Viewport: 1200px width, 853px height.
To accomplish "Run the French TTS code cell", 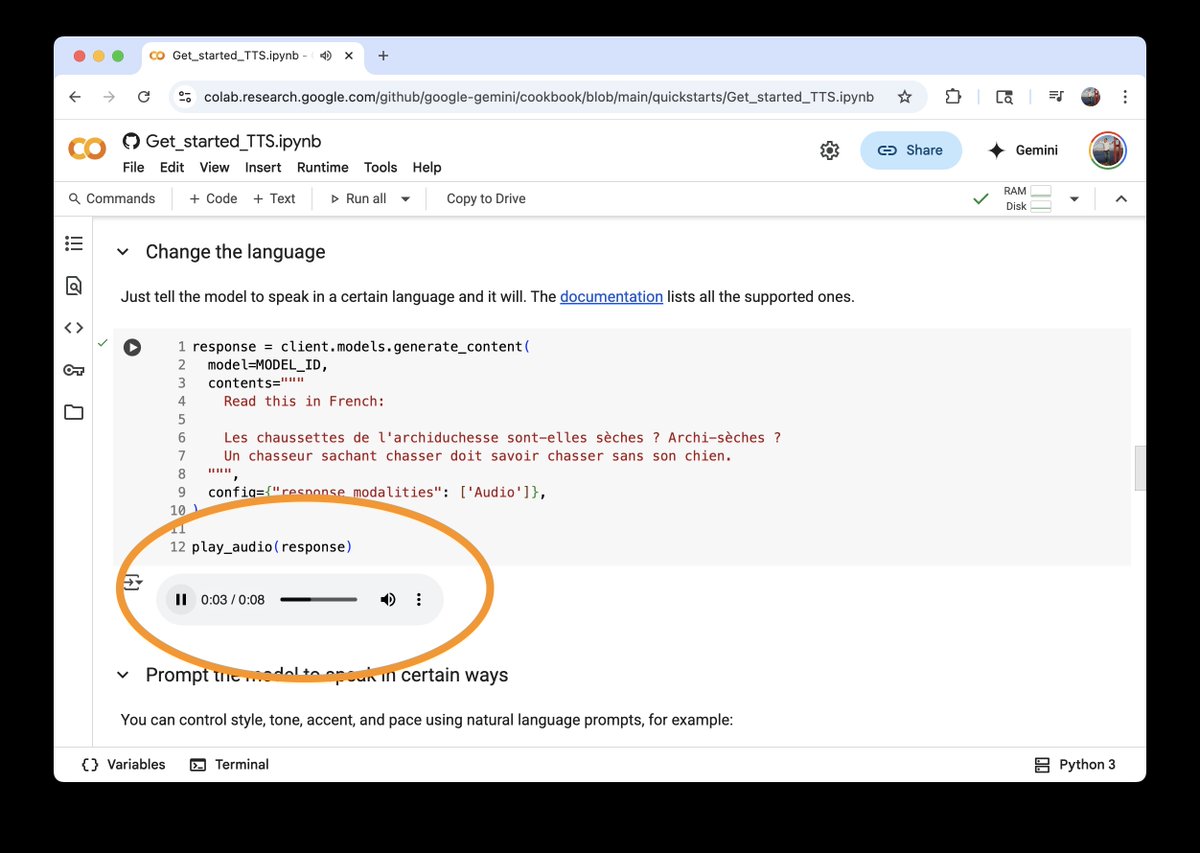I will point(132,347).
